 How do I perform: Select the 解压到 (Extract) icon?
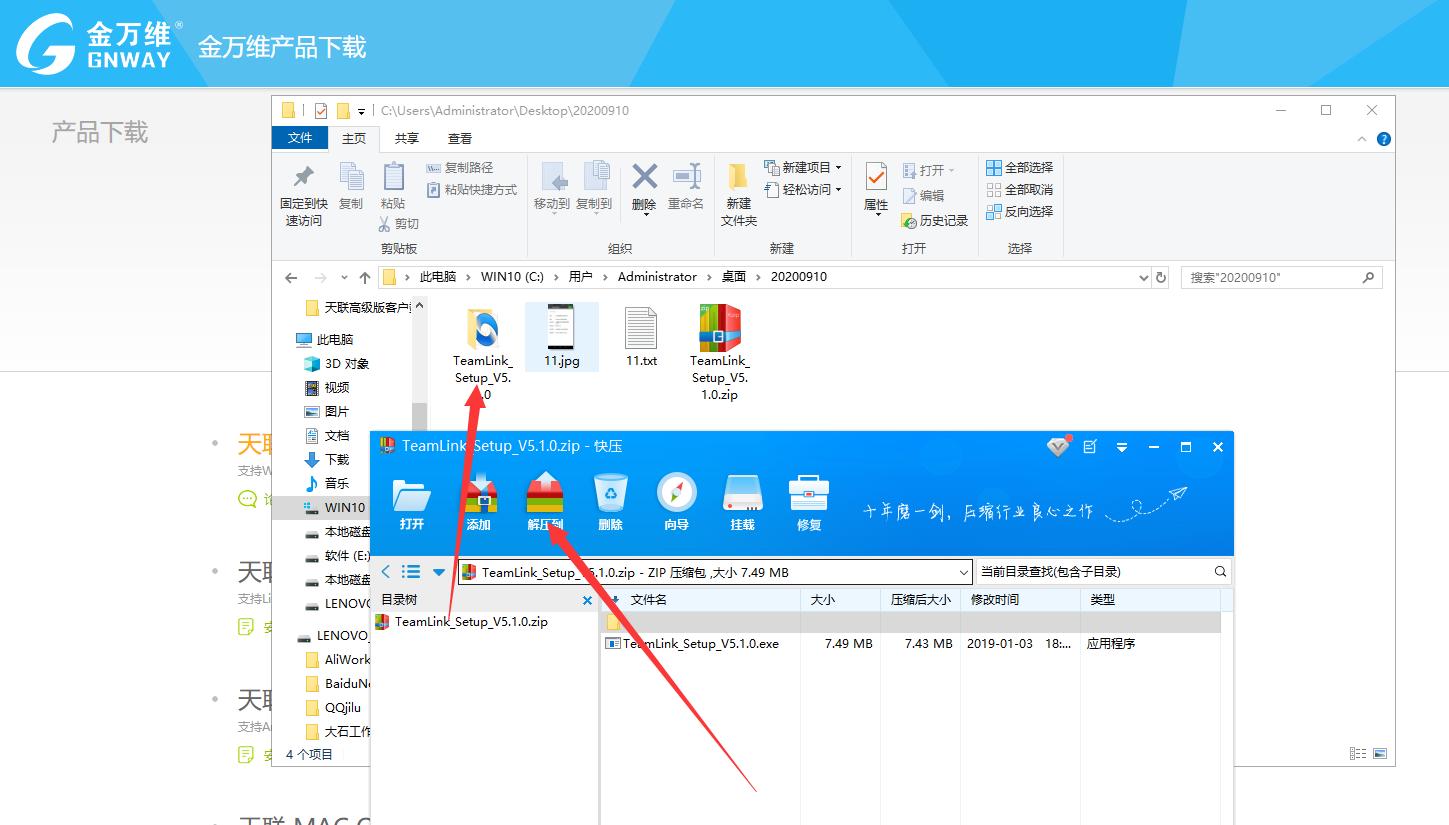pos(545,500)
